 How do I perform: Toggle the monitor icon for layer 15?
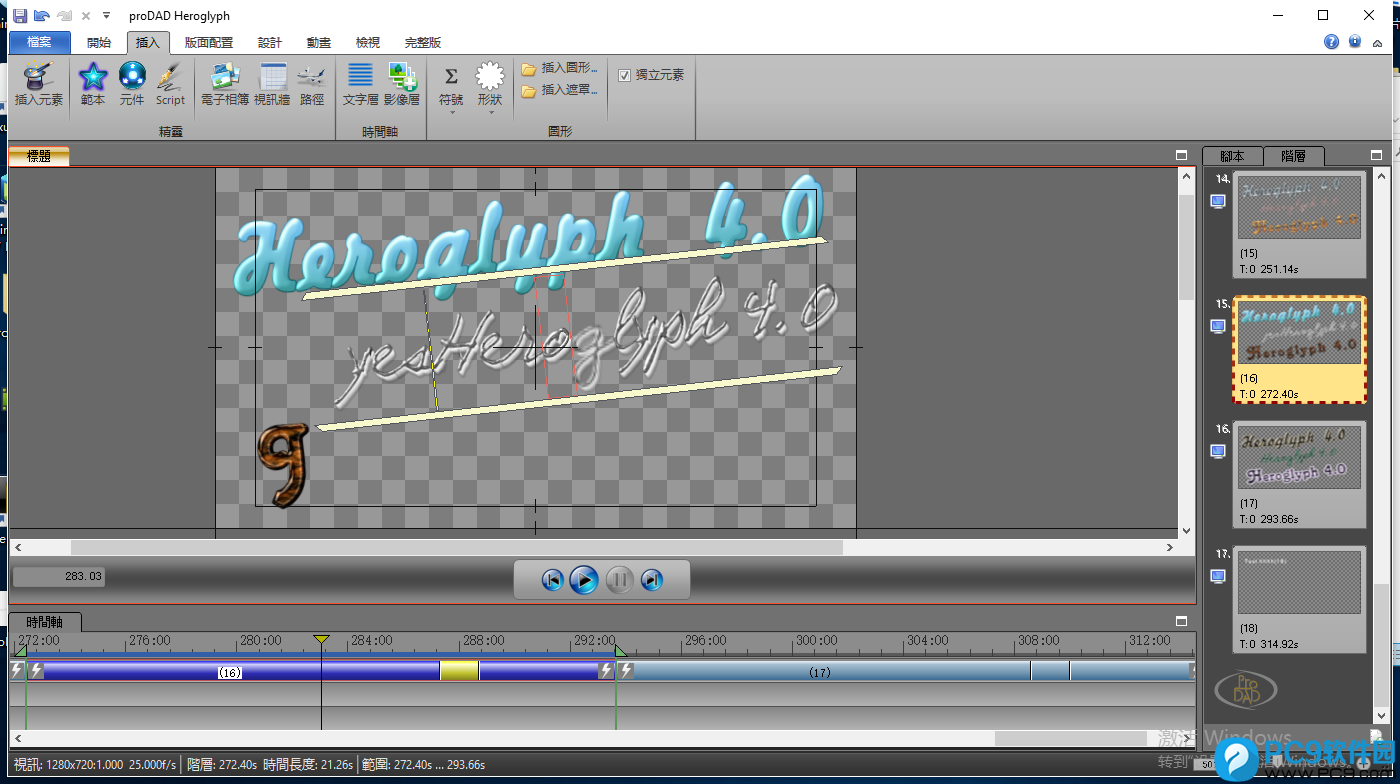coord(1217,326)
